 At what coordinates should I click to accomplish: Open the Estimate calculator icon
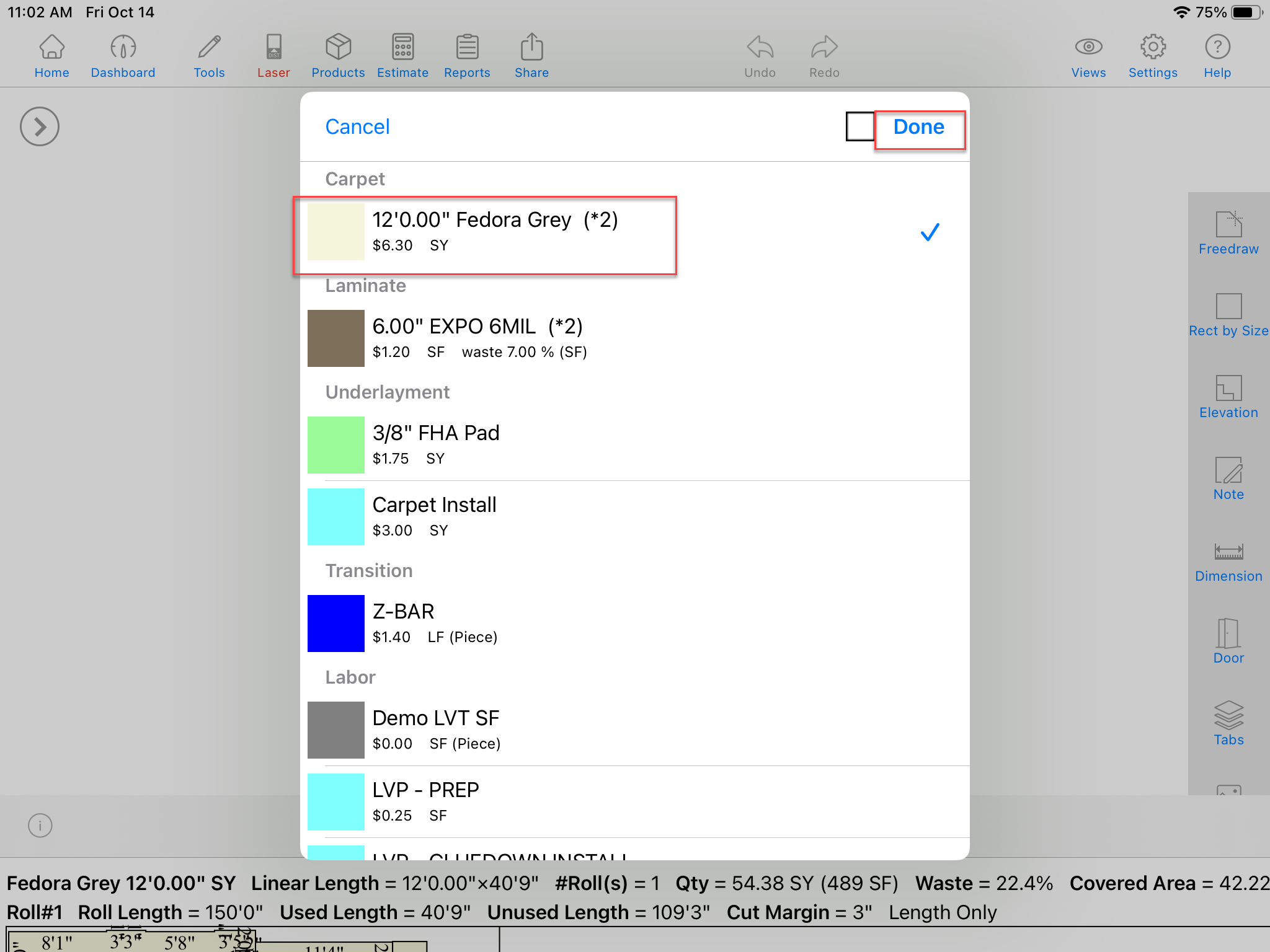click(402, 56)
